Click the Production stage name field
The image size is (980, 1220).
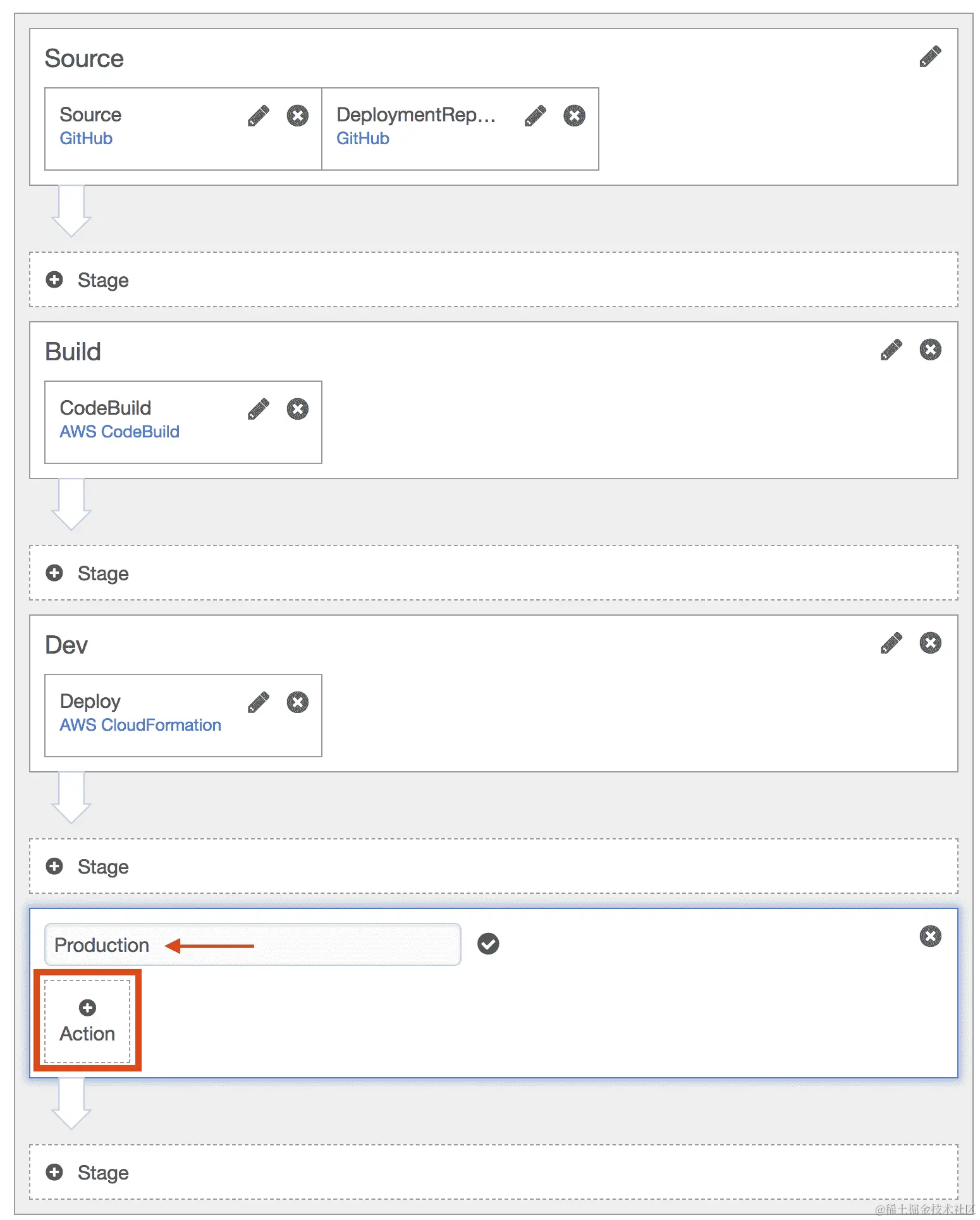click(253, 944)
